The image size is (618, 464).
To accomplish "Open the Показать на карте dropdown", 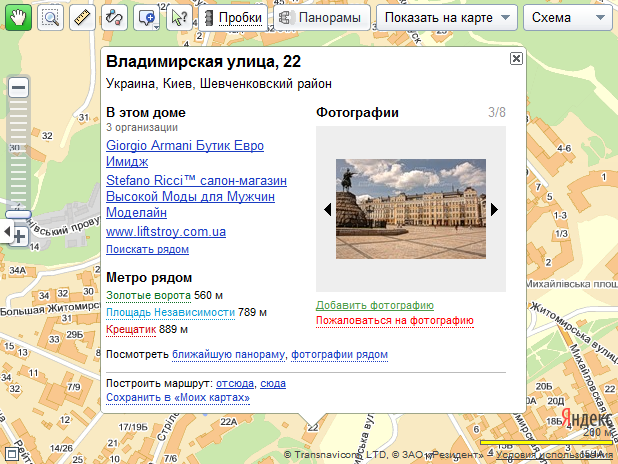I will (x=447, y=18).
